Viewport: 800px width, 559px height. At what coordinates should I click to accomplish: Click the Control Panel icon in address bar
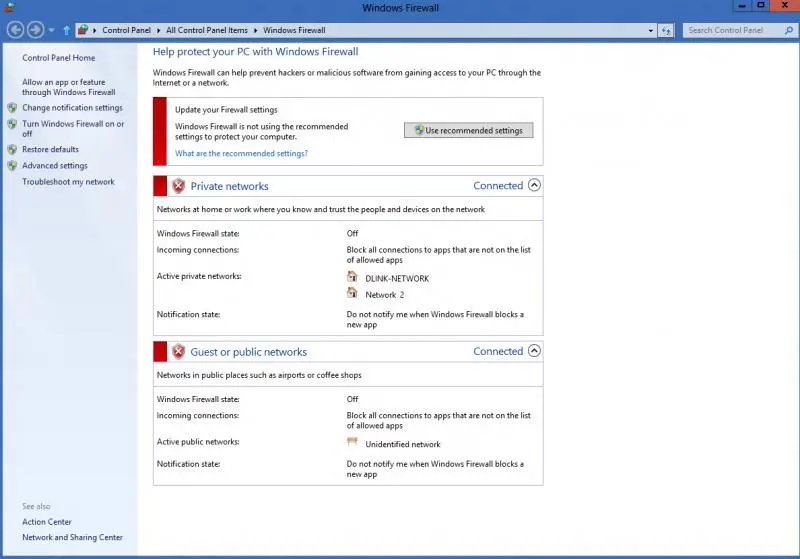(x=83, y=30)
